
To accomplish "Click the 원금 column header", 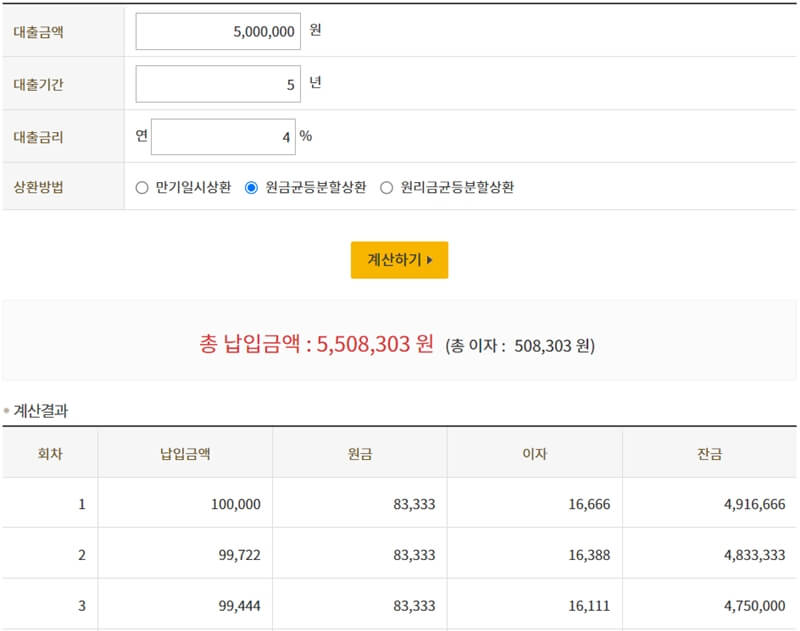I will click(358, 452).
